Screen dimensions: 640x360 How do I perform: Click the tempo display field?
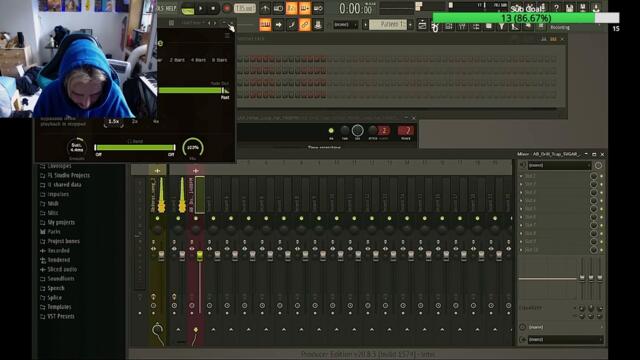point(244,8)
